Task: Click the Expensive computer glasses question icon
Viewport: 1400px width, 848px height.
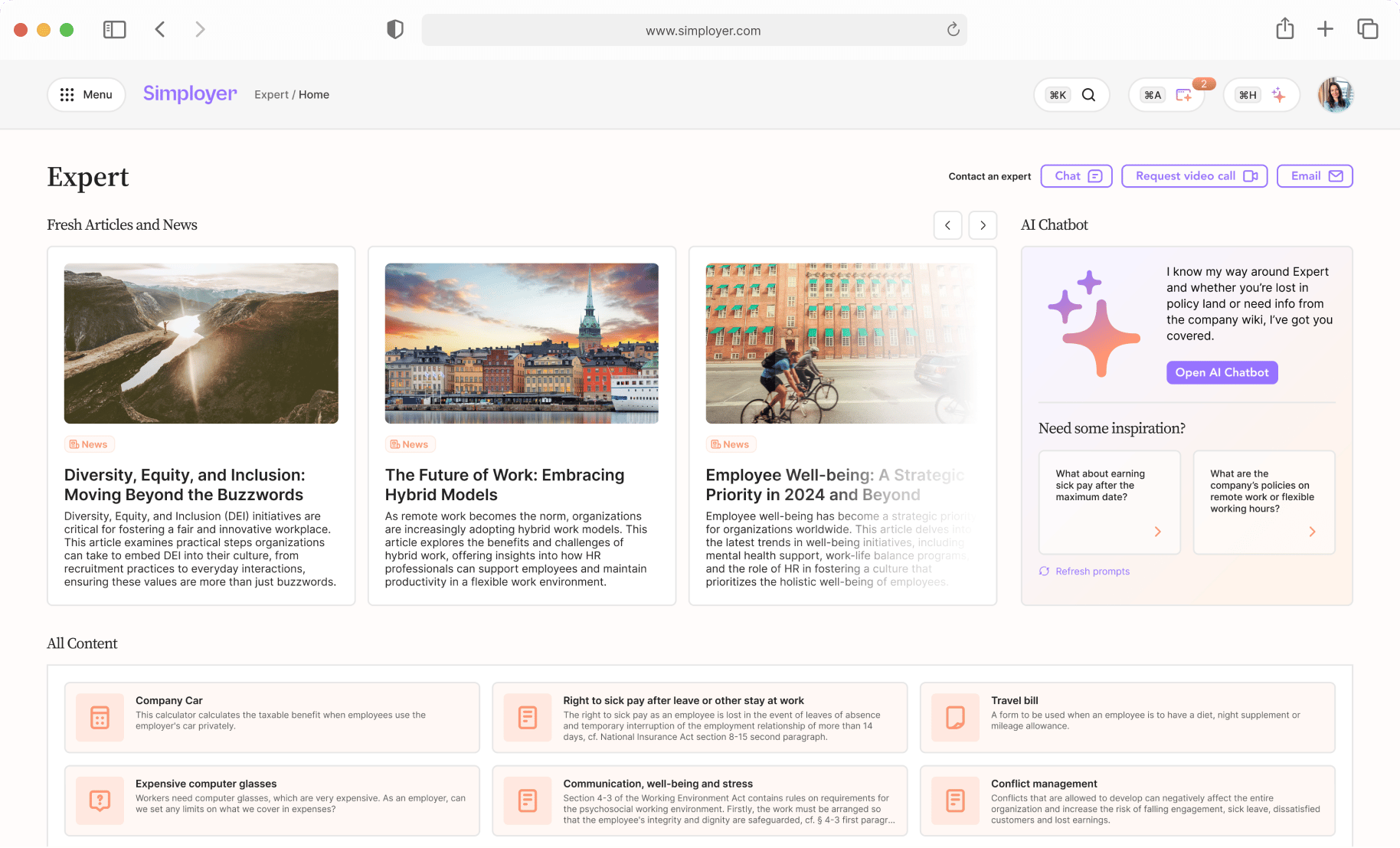Action: [100, 801]
